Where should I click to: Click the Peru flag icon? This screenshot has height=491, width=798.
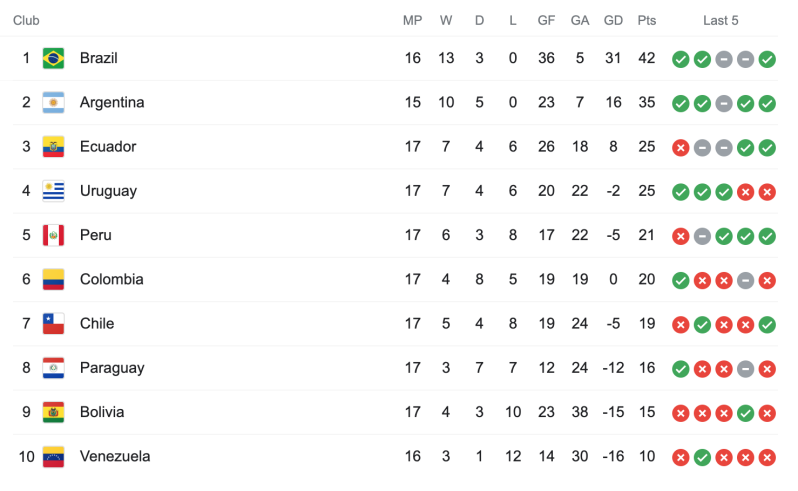pos(53,235)
